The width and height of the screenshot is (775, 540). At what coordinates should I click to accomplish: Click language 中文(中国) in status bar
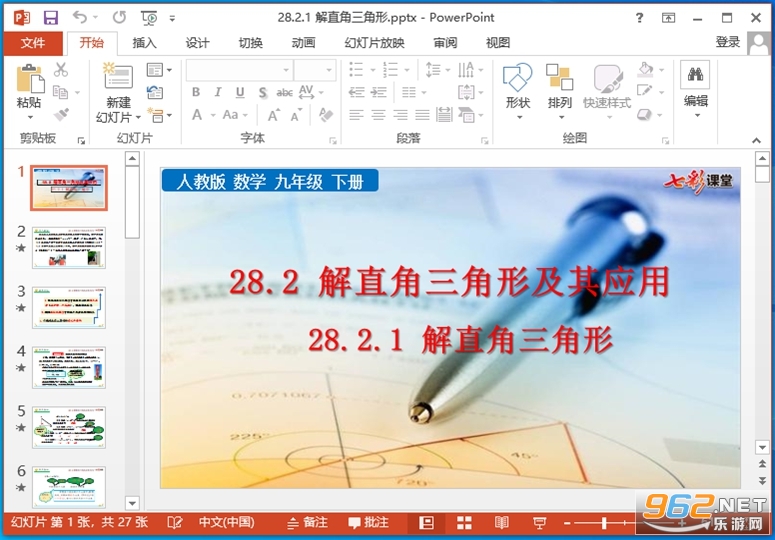click(226, 522)
